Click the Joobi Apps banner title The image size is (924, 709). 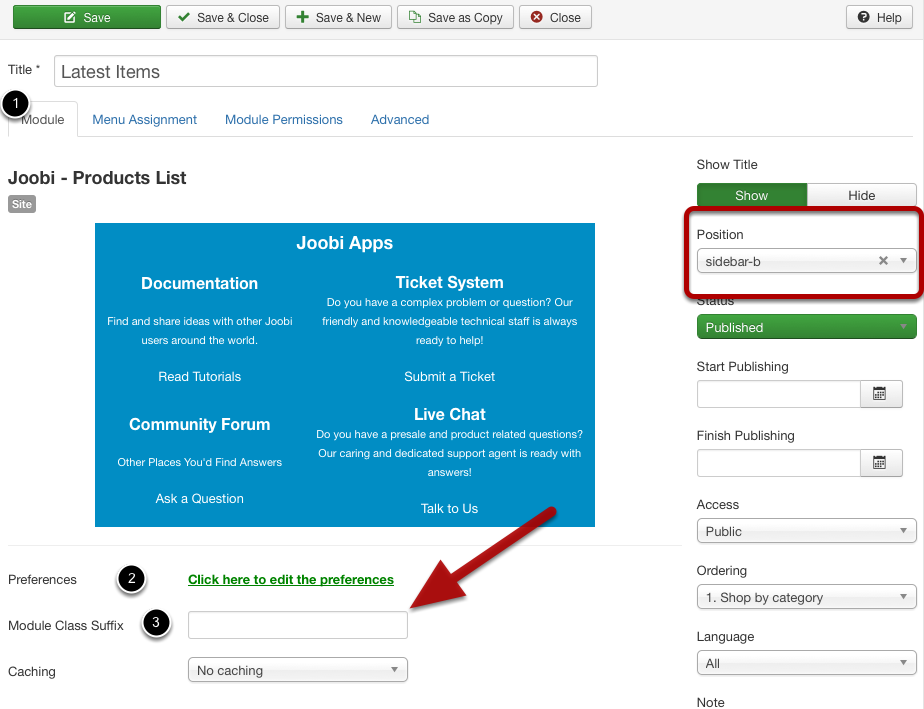tap(345, 243)
